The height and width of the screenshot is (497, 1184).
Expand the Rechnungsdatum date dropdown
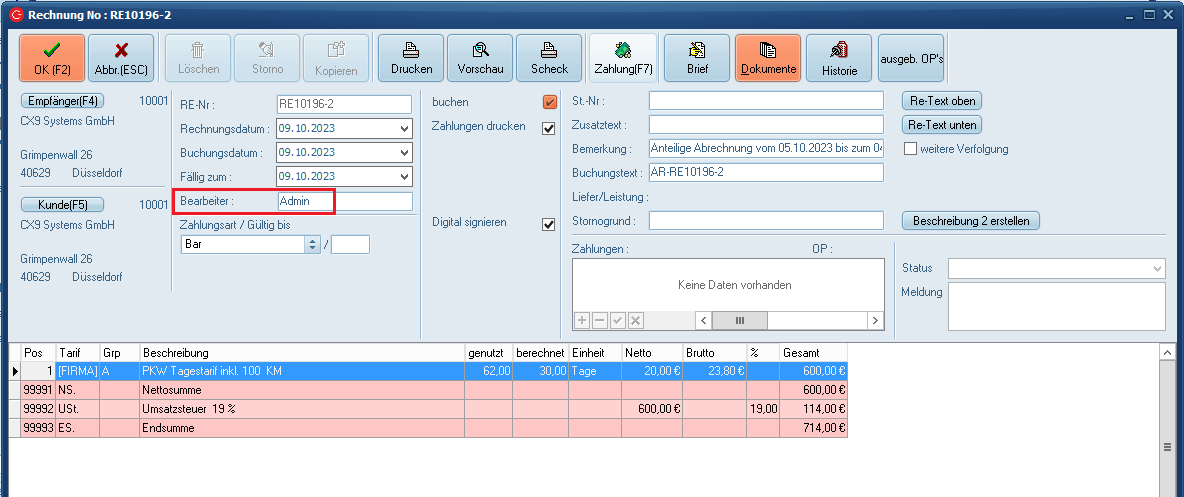click(404, 129)
